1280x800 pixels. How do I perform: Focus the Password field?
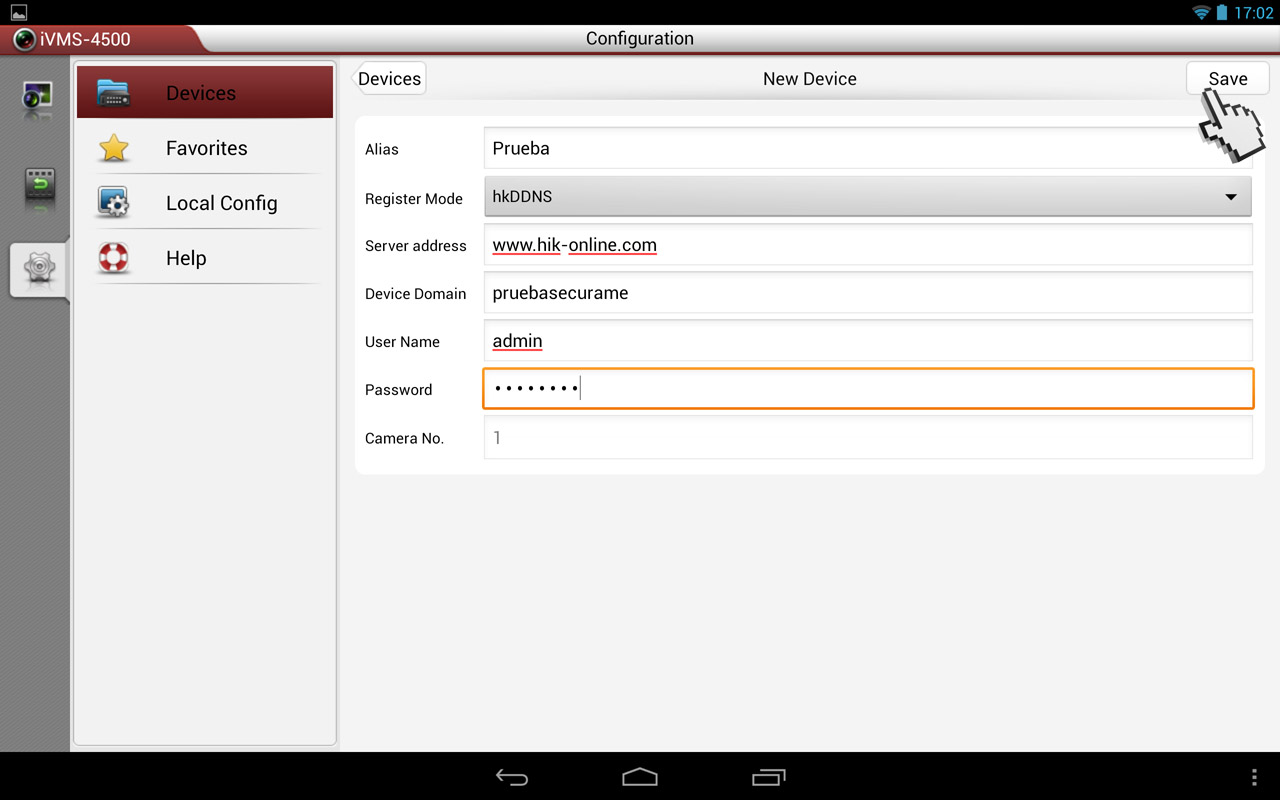[x=868, y=389]
